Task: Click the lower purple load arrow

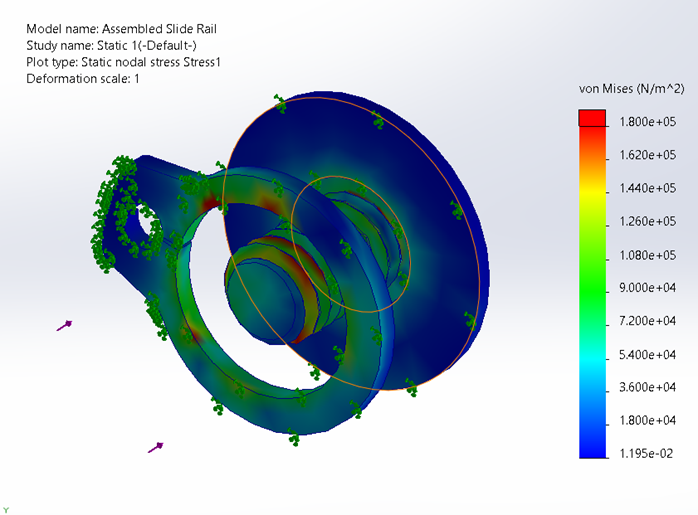Action: 155,447
